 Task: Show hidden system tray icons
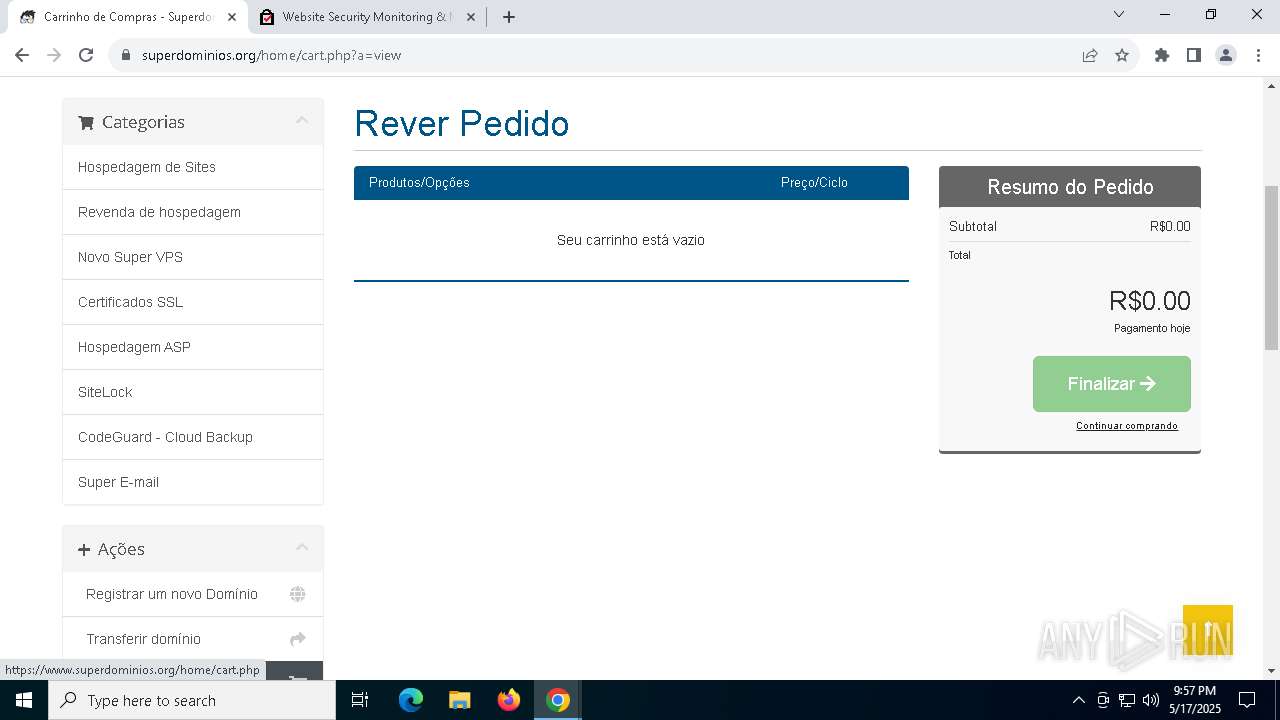coord(1078,700)
